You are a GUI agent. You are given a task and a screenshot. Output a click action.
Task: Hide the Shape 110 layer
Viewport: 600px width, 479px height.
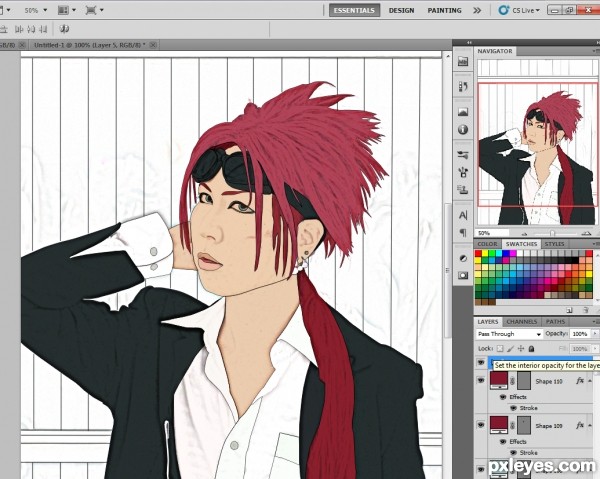click(481, 380)
